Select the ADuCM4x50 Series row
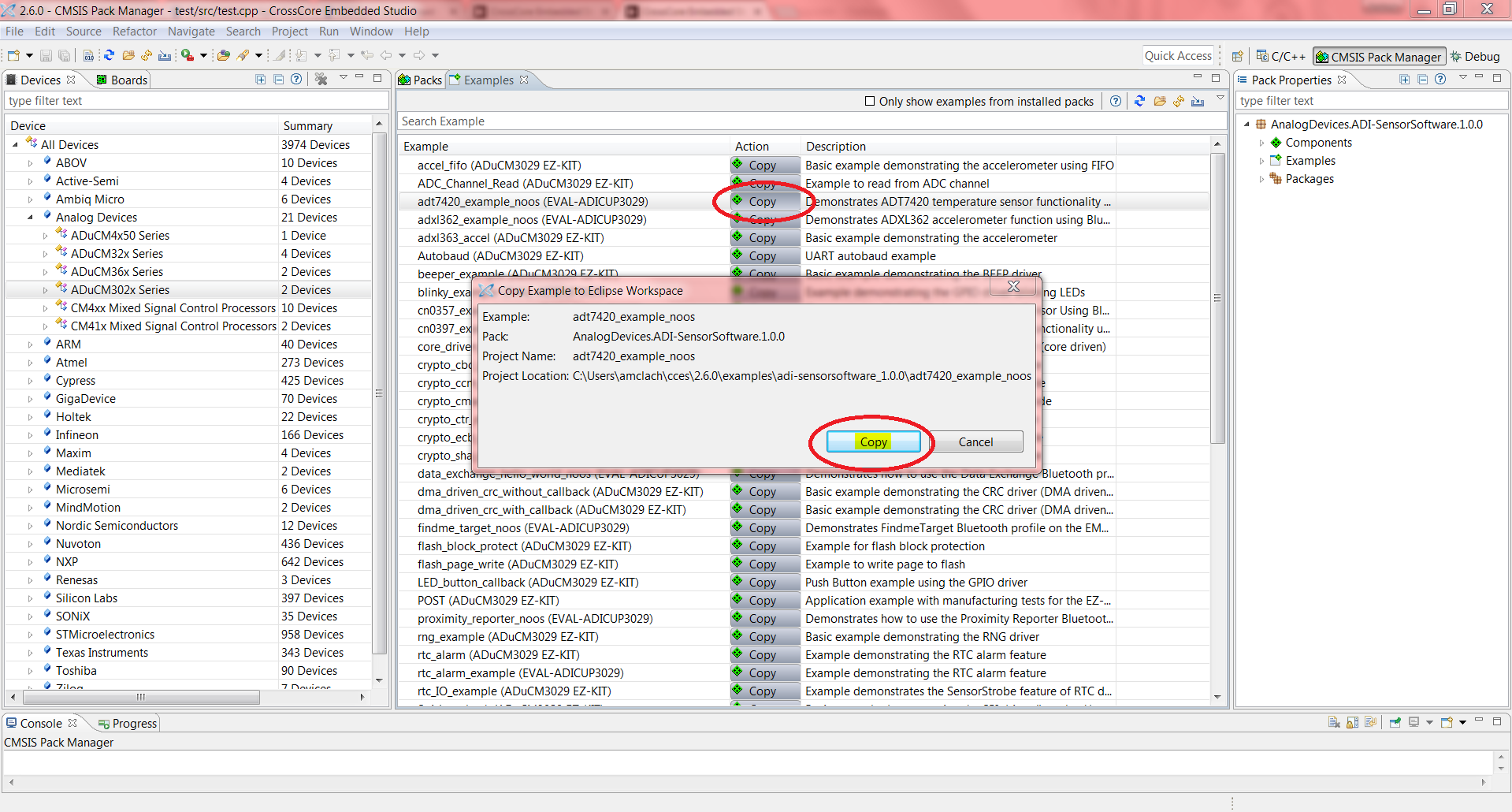The height and width of the screenshot is (812, 1512). pyautogui.click(x=189, y=236)
